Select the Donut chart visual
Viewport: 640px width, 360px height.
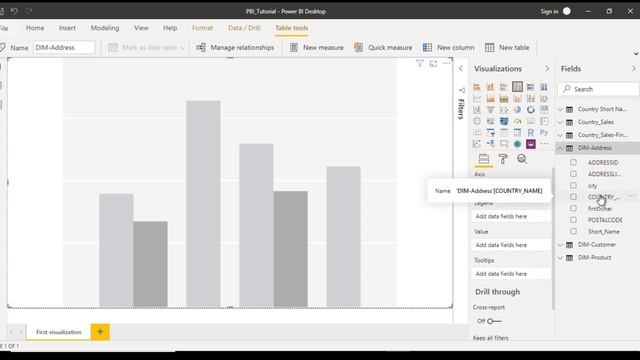coord(531,110)
